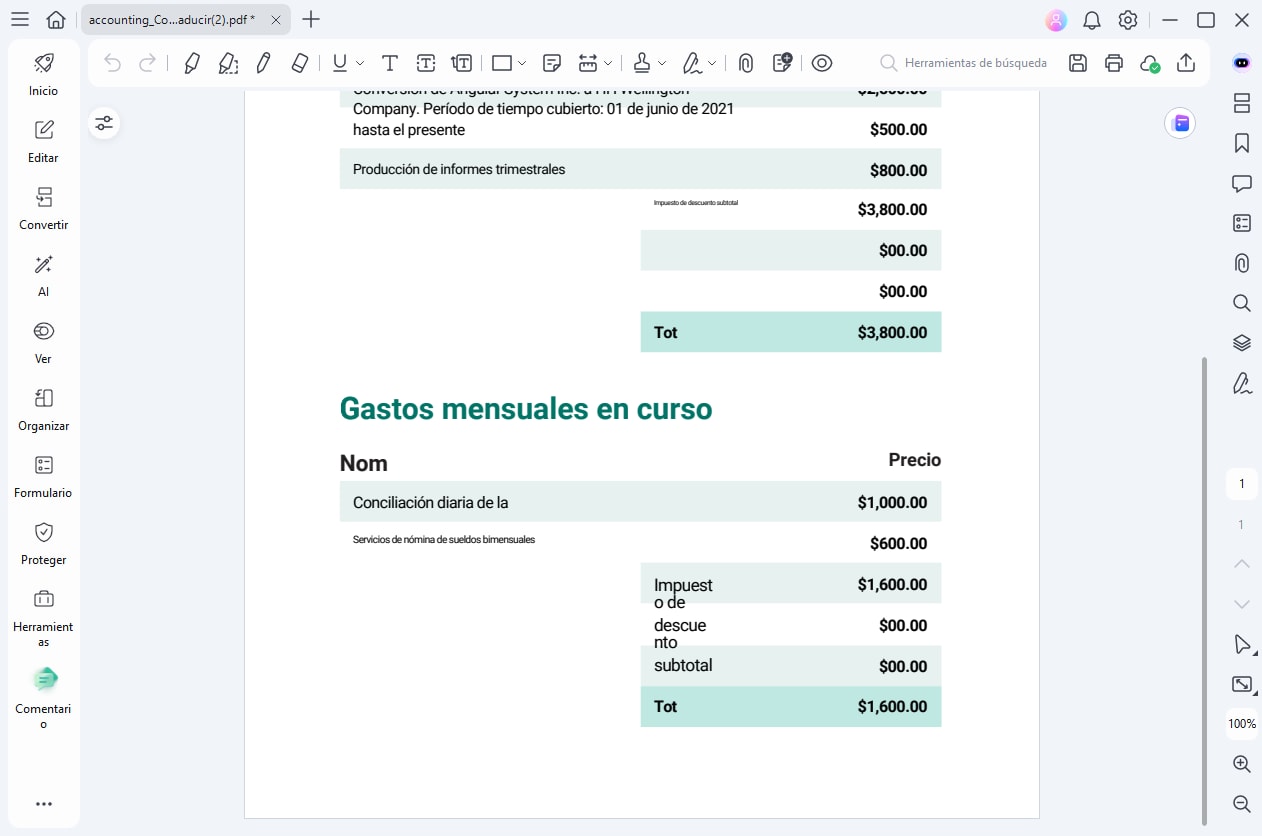Open the Comments panel on the right
Viewport: 1262px width, 836px height.
tap(1241, 183)
